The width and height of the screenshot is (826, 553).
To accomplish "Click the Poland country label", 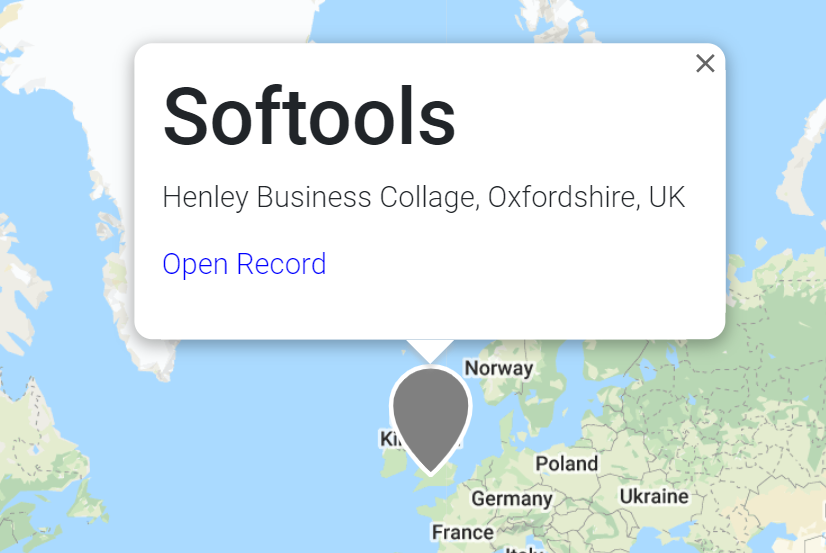I will coord(566,463).
